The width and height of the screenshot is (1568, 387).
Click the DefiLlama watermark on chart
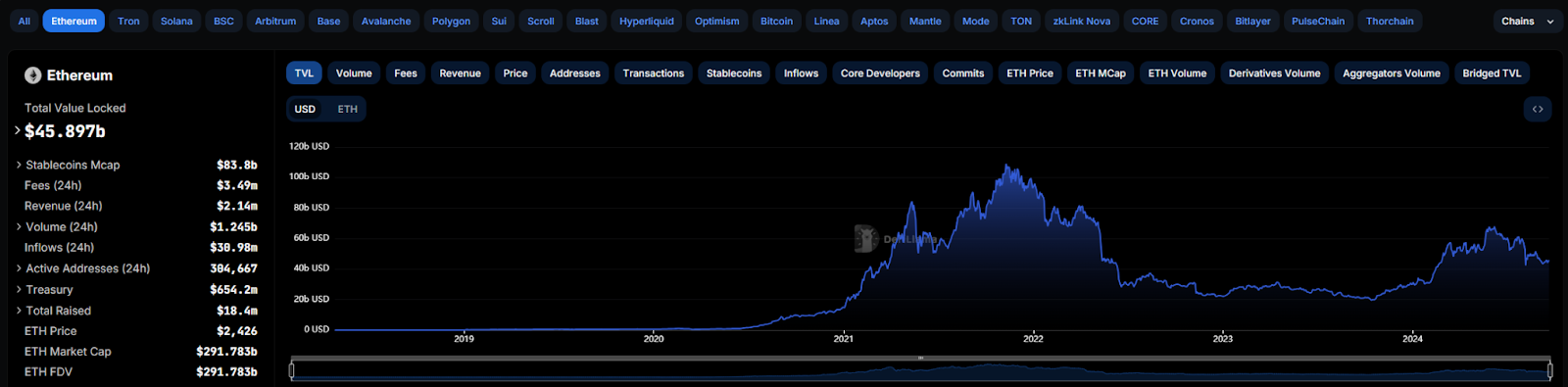896,238
